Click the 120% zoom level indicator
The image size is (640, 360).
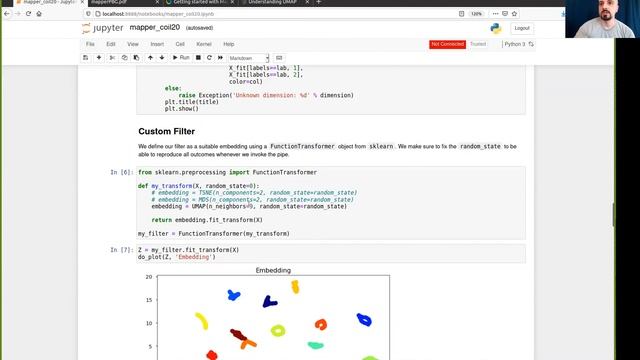point(476,13)
